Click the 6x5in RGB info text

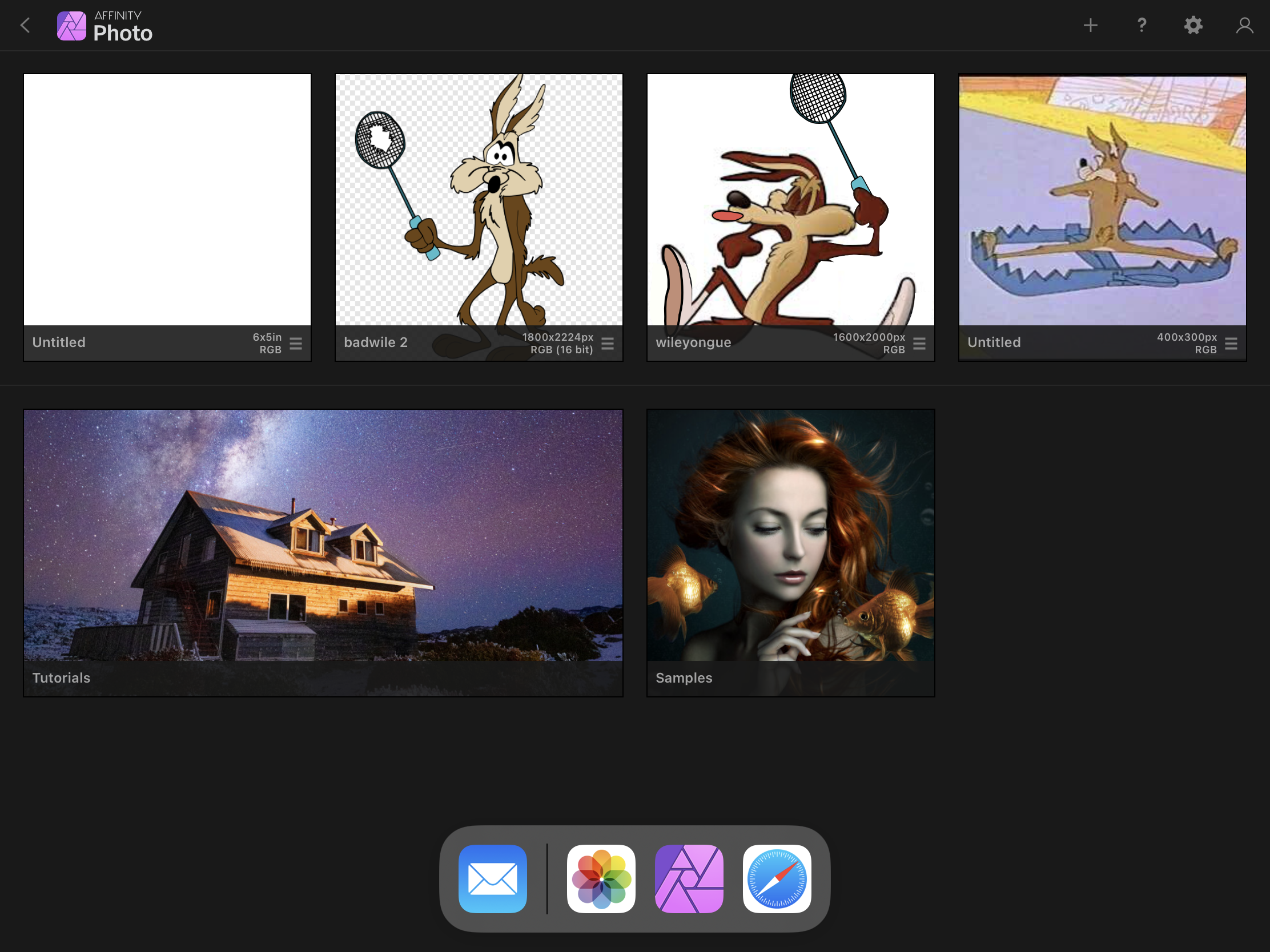click(268, 343)
